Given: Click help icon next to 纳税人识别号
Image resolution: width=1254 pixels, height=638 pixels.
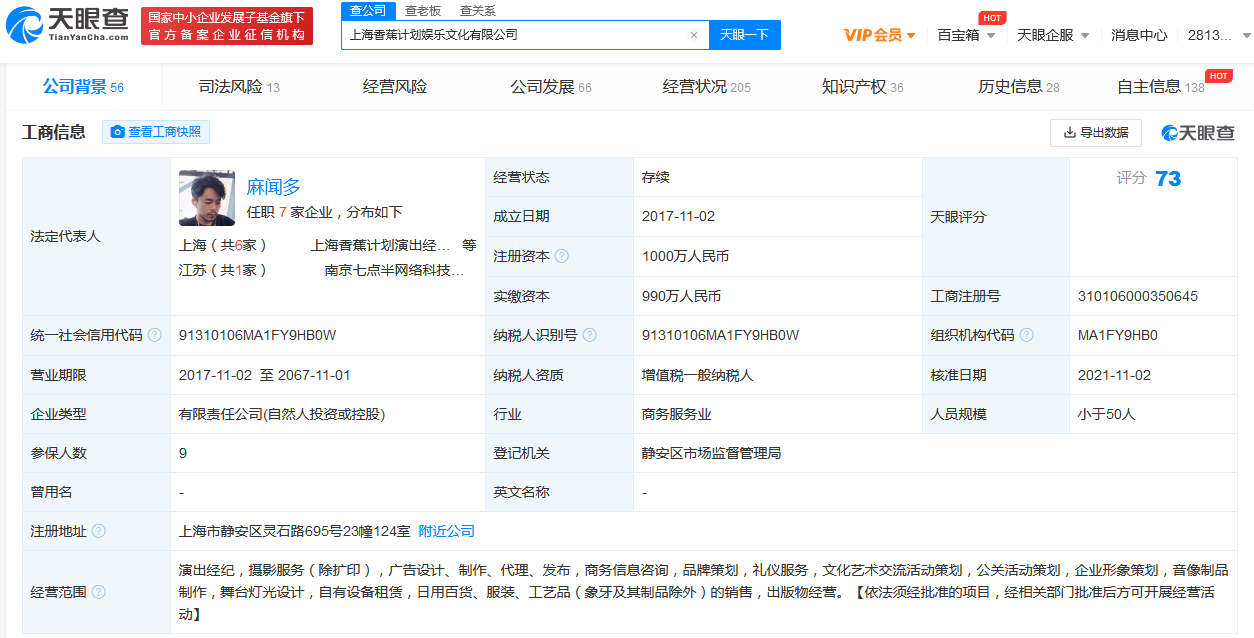Looking at the screenshot, I should point(590,335).
